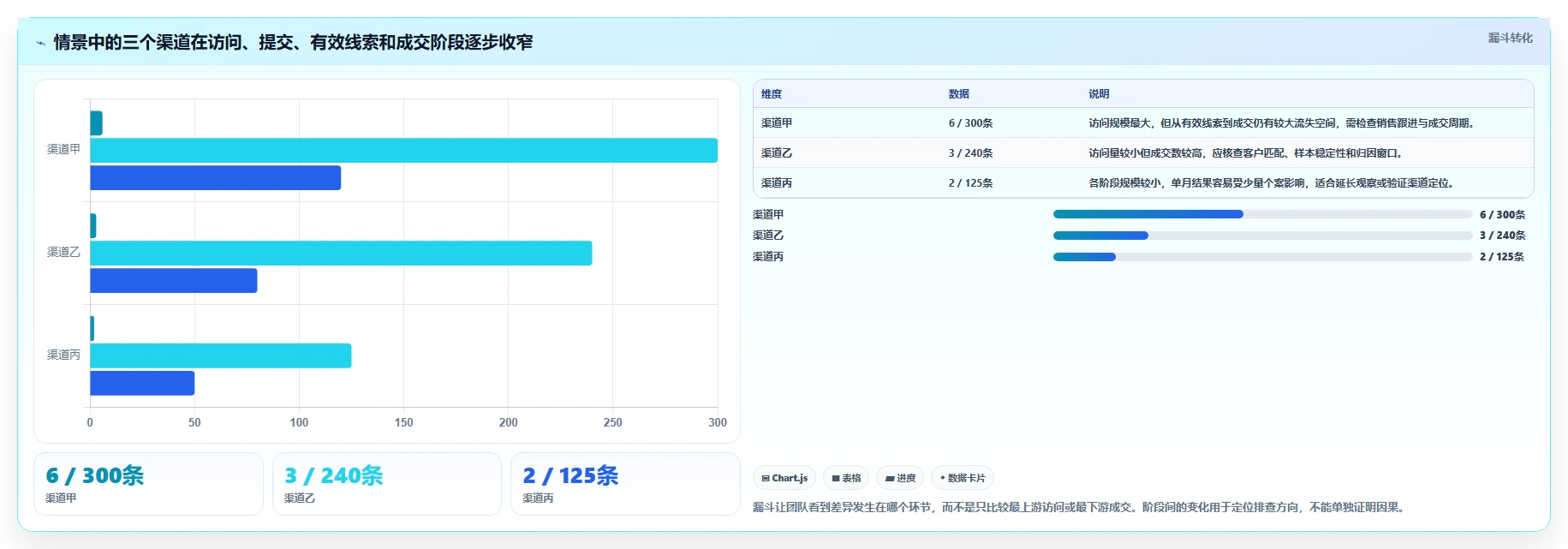Screen dimensions: 1568x549
Task: Click the small icon before the header title
Action: pyautogui.click(x=40, y=43)
